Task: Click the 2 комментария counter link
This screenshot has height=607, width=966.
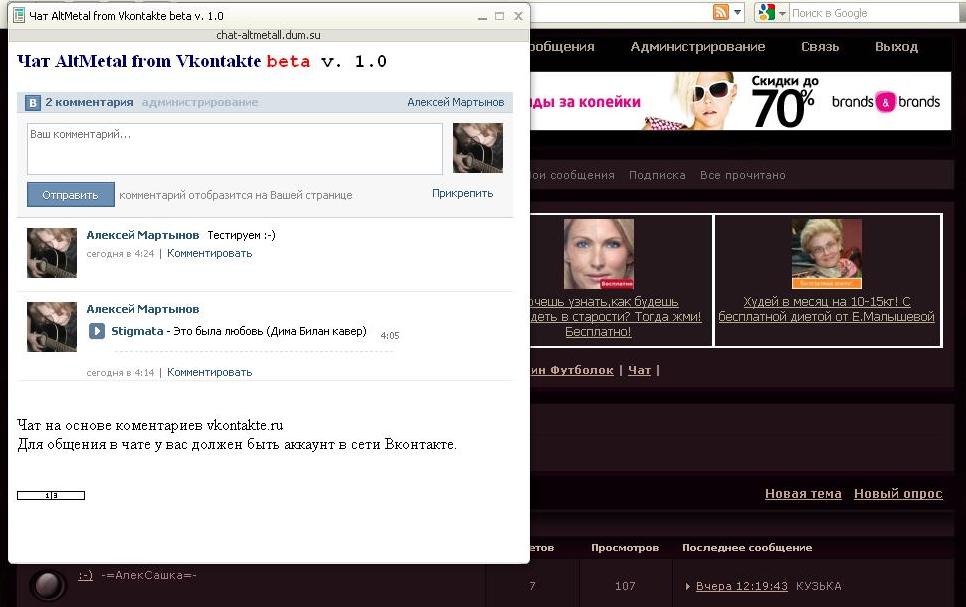Action: (x=89, y=102)
